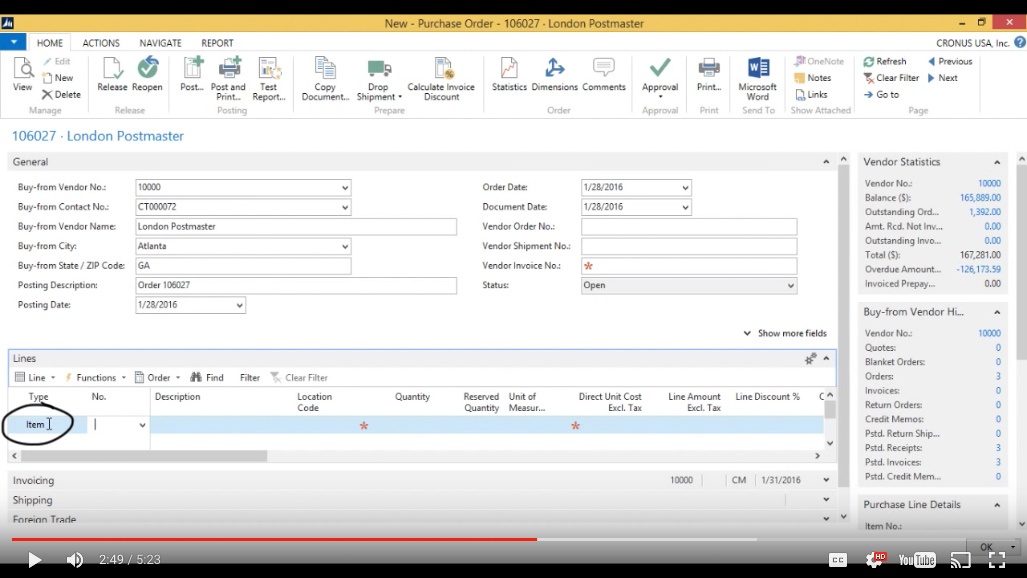Open Outstanding Orders 1,392.00 link
This screenshot has height=578, width=1027.
984,212
